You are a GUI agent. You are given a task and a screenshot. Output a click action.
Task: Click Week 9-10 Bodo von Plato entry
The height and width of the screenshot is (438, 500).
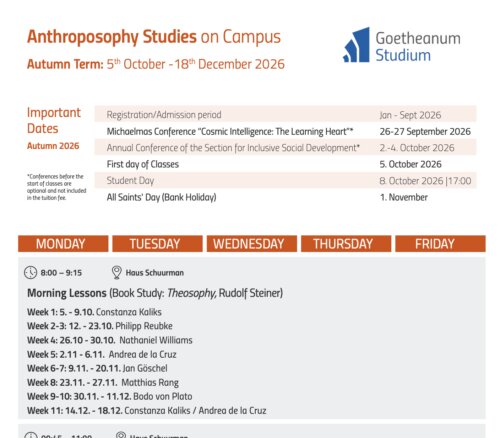tap(110, 396)
